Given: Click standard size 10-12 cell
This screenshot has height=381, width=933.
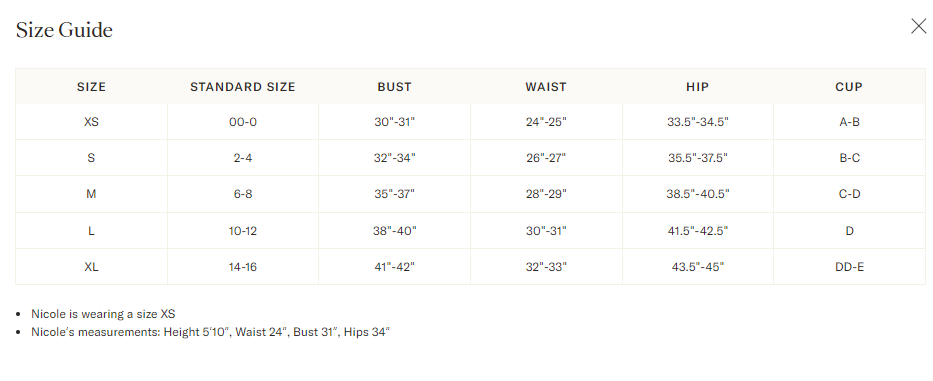Looking at the screenshot, I should click(243, 230).
